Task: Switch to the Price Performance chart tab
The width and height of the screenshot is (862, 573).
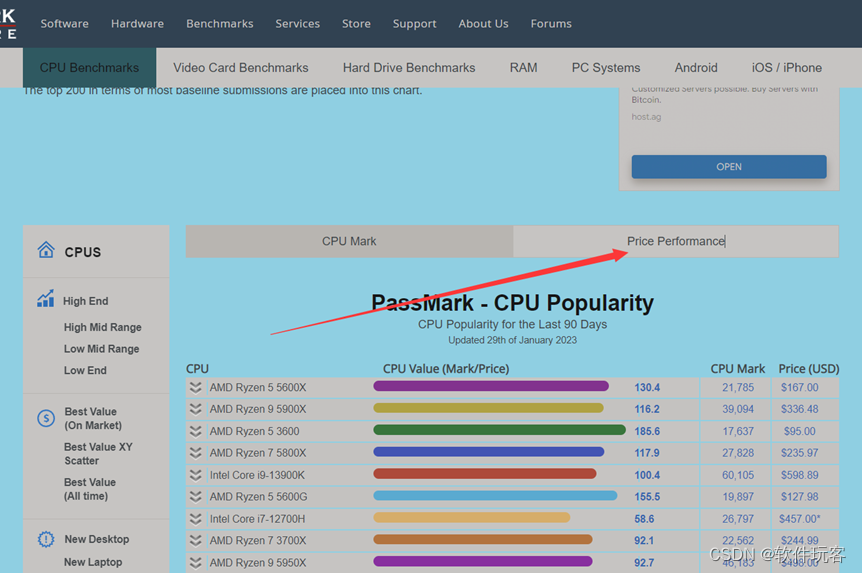Action: (x=676, y=241)
